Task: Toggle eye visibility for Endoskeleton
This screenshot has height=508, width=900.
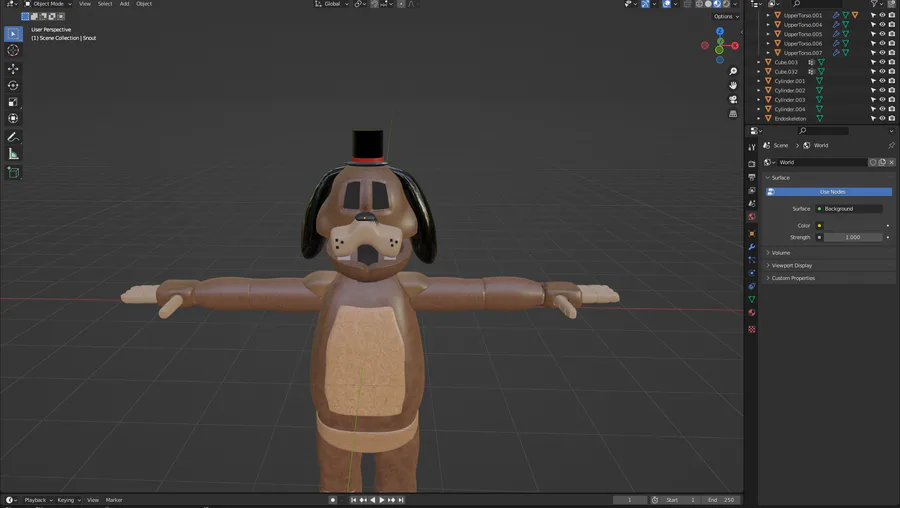Action: pos(882,118)
